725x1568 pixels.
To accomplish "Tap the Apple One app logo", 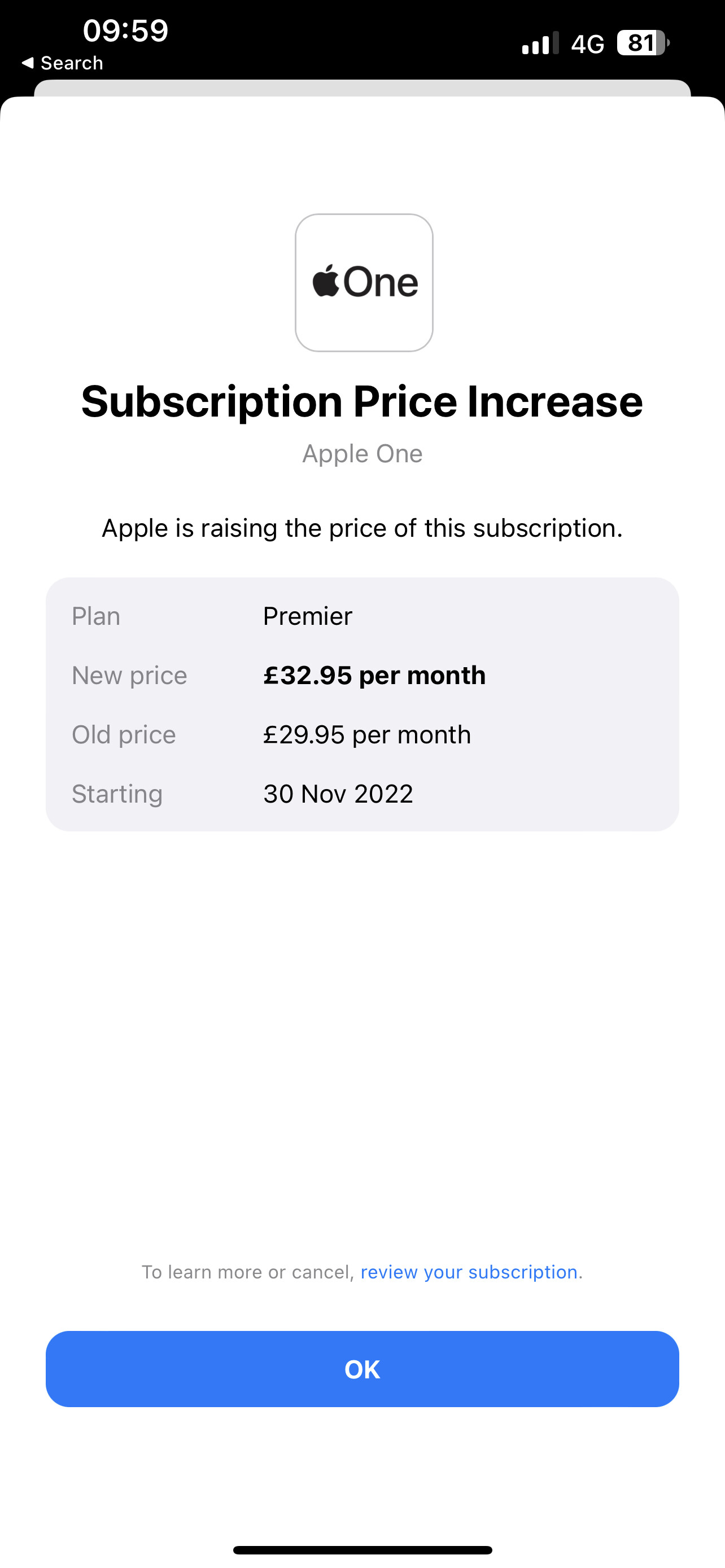I will pos(364,282).
